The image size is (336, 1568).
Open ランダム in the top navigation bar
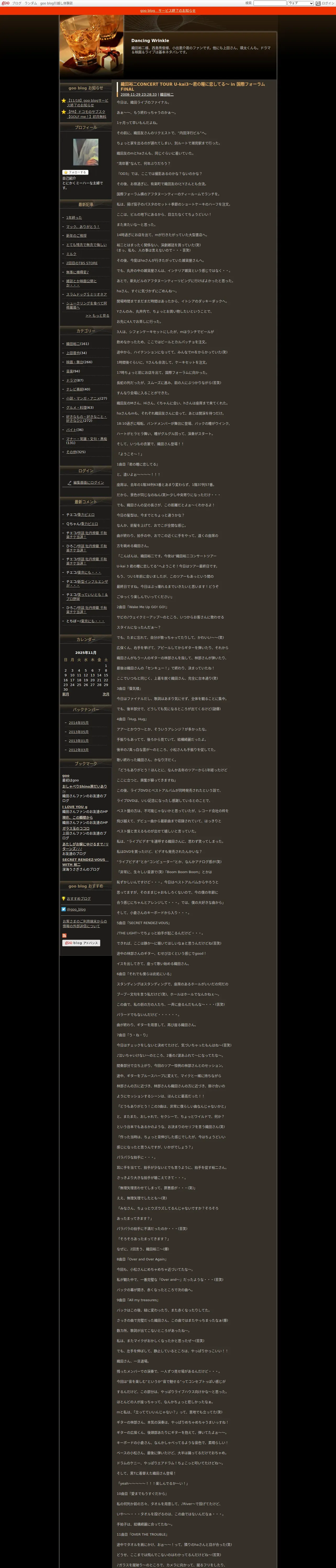tap(31, 3)
